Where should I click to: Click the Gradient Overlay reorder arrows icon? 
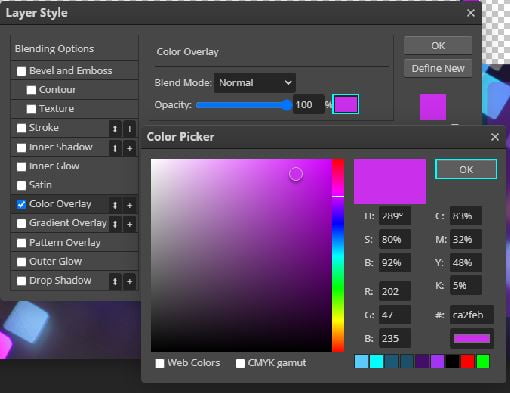point(115,224)
